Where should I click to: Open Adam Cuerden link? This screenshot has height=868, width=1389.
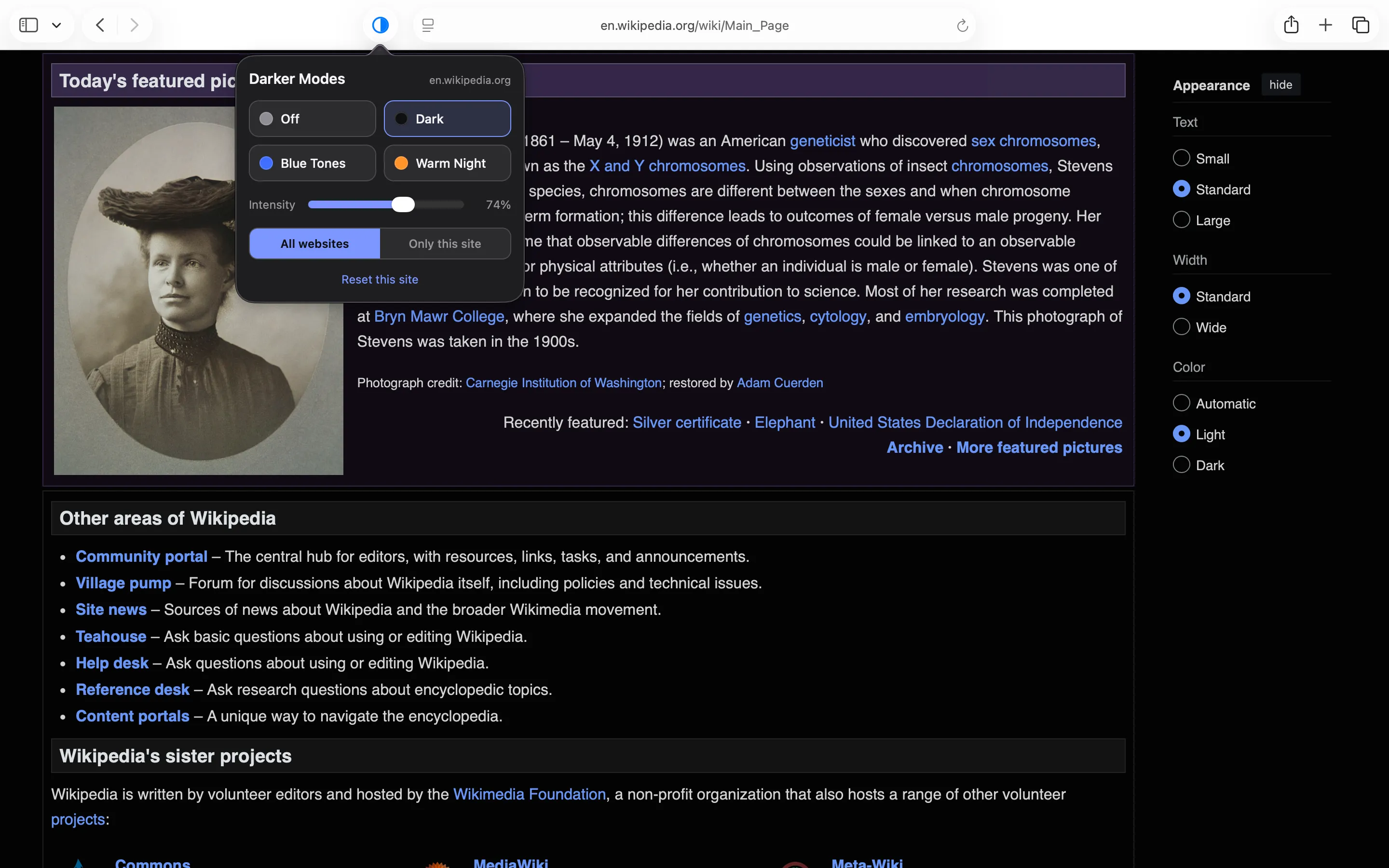click(779, 383)
